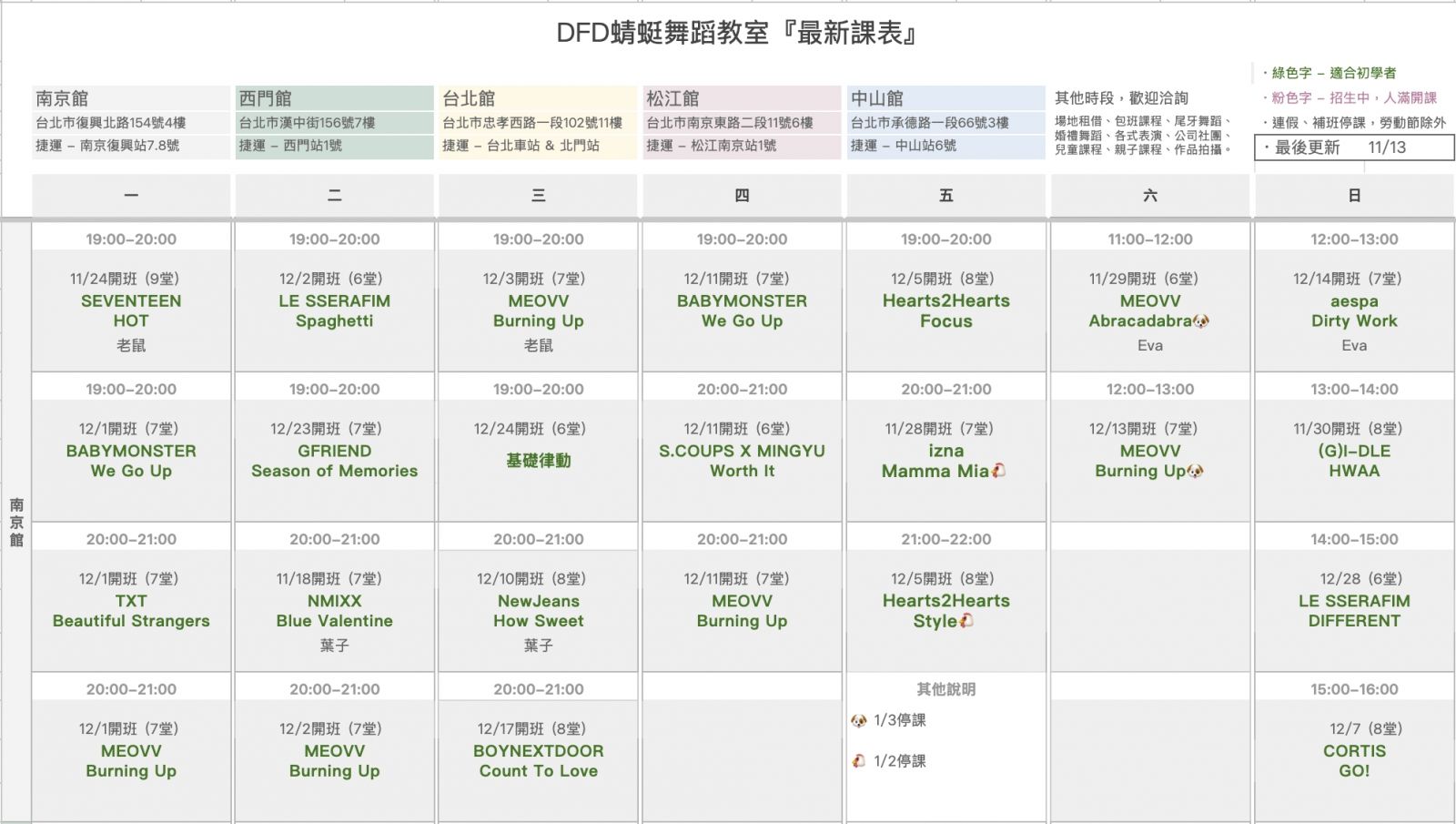The height and width of the screenshot is (824, 1456).
Task: Click the dog icon beside 1/3停課 note
Action: point(858,720)
